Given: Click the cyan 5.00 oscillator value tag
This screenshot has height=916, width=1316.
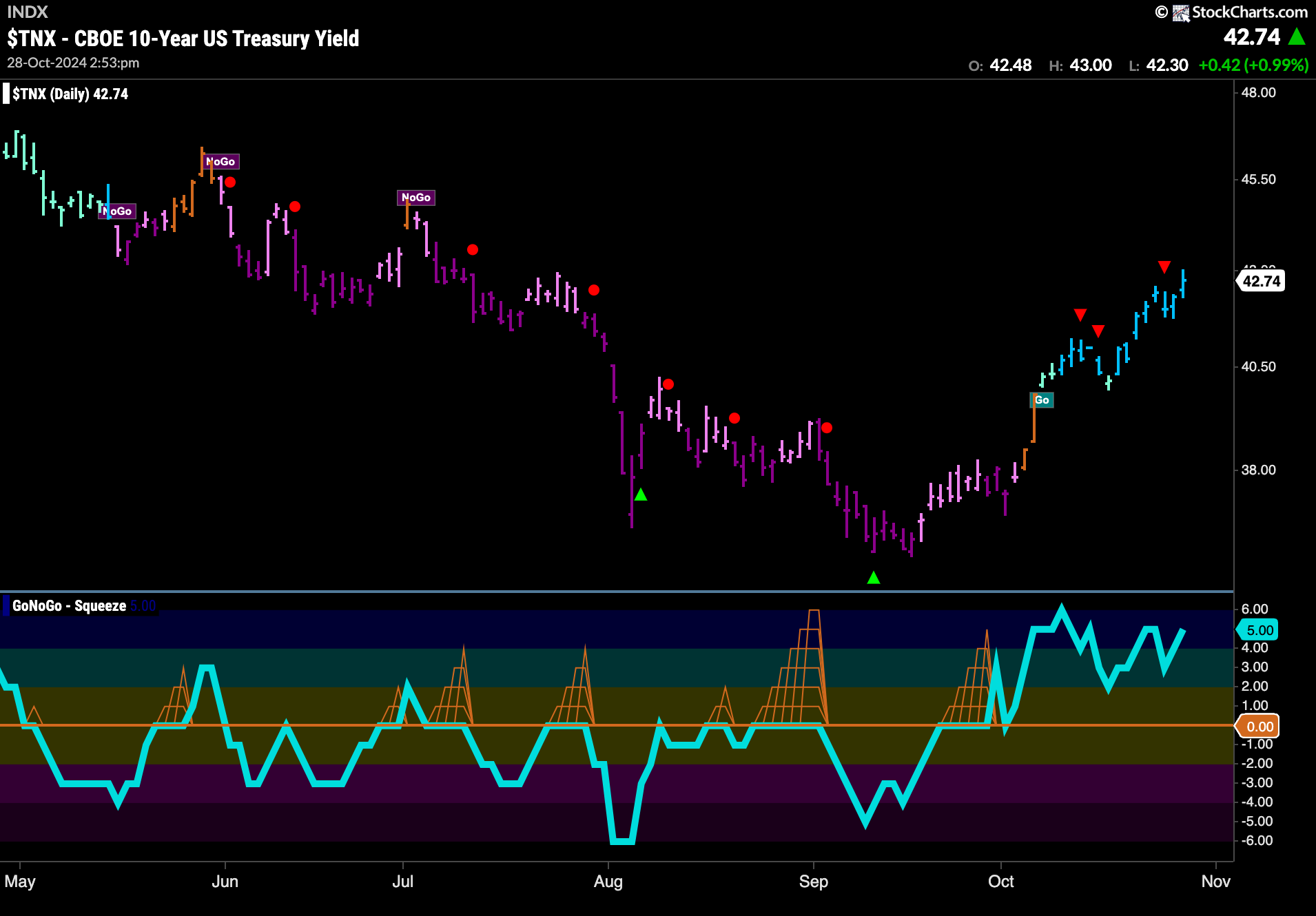Looking at the screenshot, I should point(1258,630).
